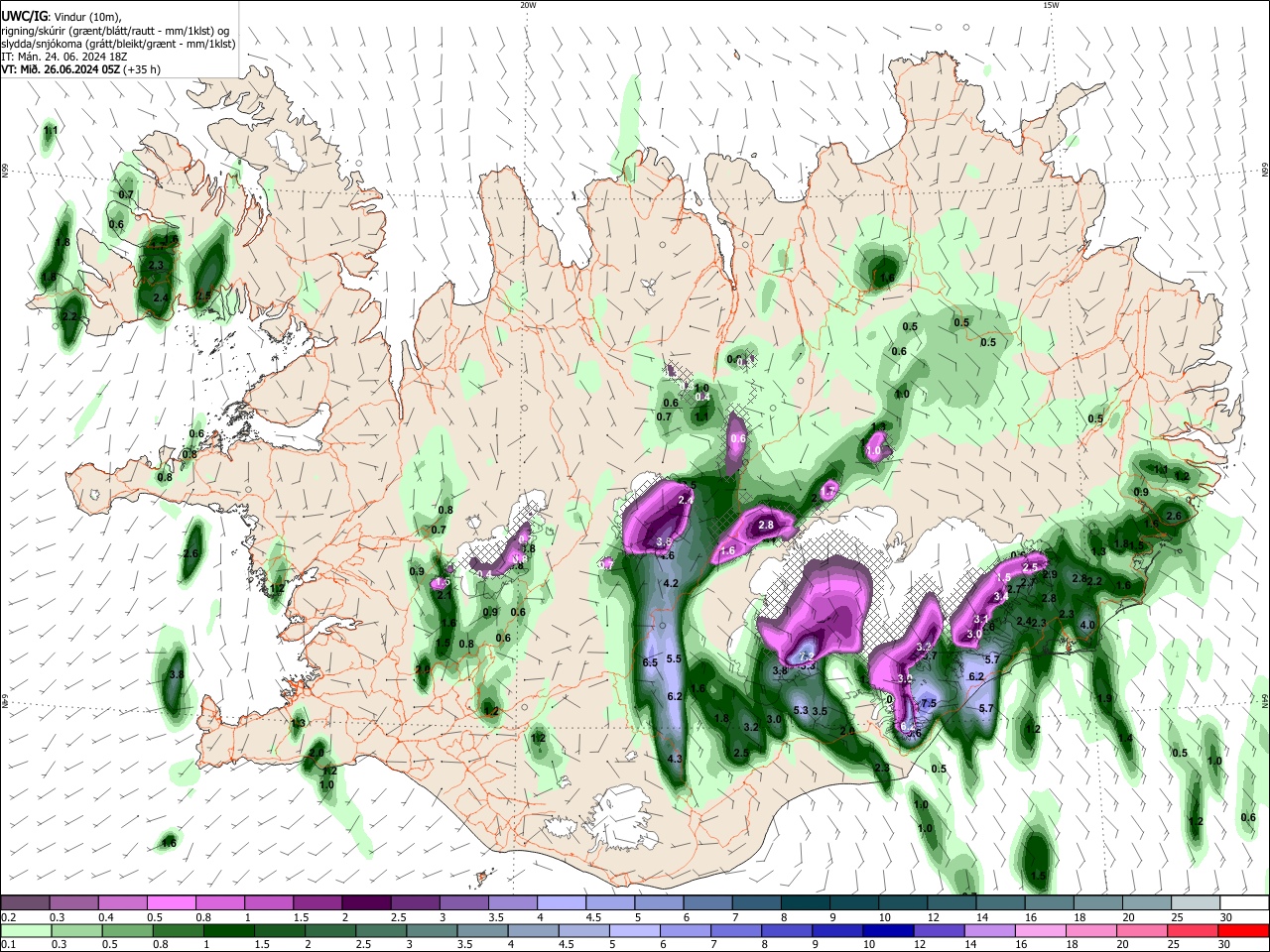This screenshot has height=952, width=1270.
Task: Click the 'slydda/snjókoma' legend description line
Action: click(x=118, y=44)
